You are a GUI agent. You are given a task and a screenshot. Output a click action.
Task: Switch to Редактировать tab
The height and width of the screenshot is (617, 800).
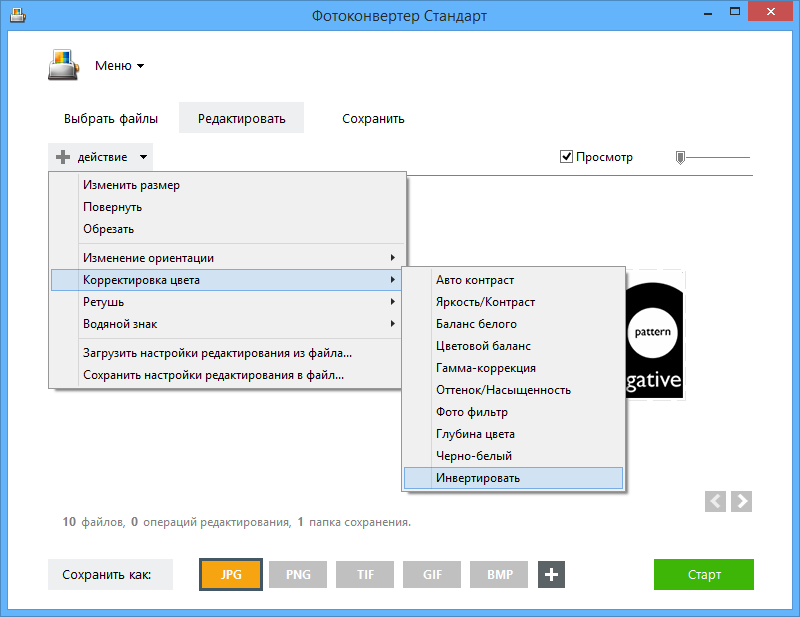point(241,118)
